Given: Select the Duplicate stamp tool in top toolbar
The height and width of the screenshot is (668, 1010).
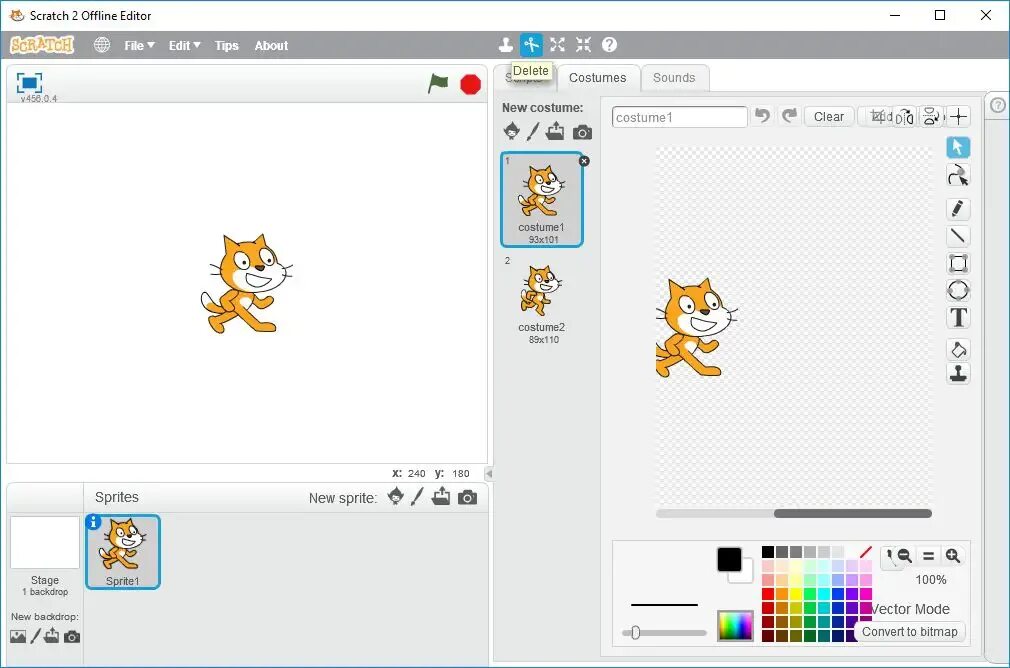Looking at the screenshot, I should pyautogui.click(x=506, y=44).
